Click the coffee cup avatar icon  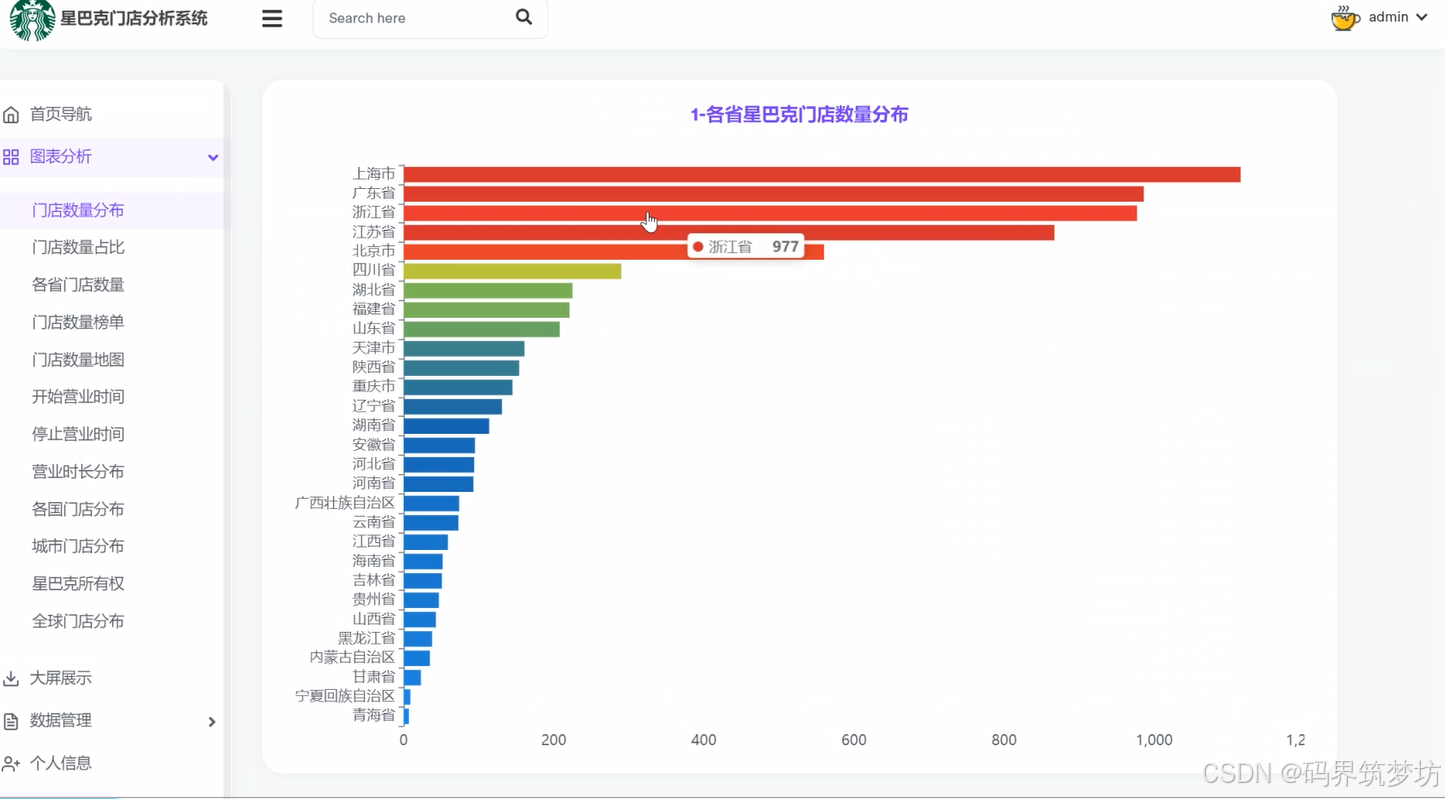(1345, 17)
